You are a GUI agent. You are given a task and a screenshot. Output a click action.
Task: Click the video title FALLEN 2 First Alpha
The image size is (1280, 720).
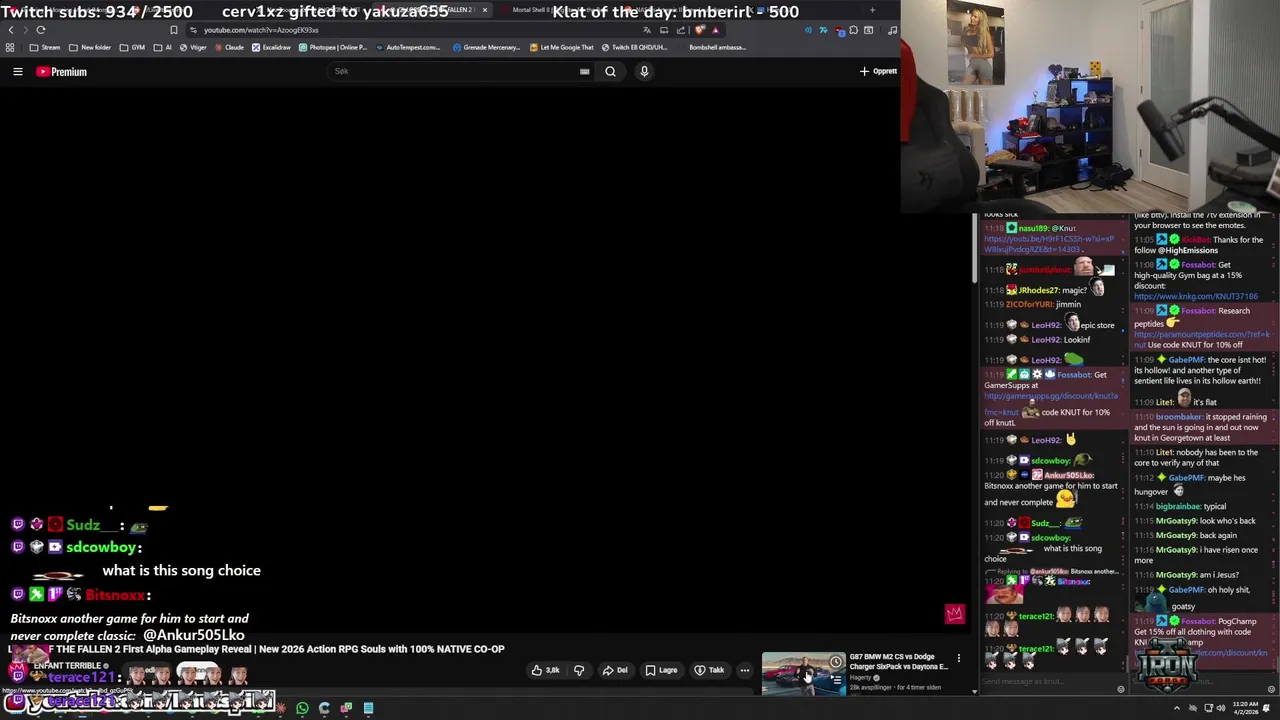(256, 649)
